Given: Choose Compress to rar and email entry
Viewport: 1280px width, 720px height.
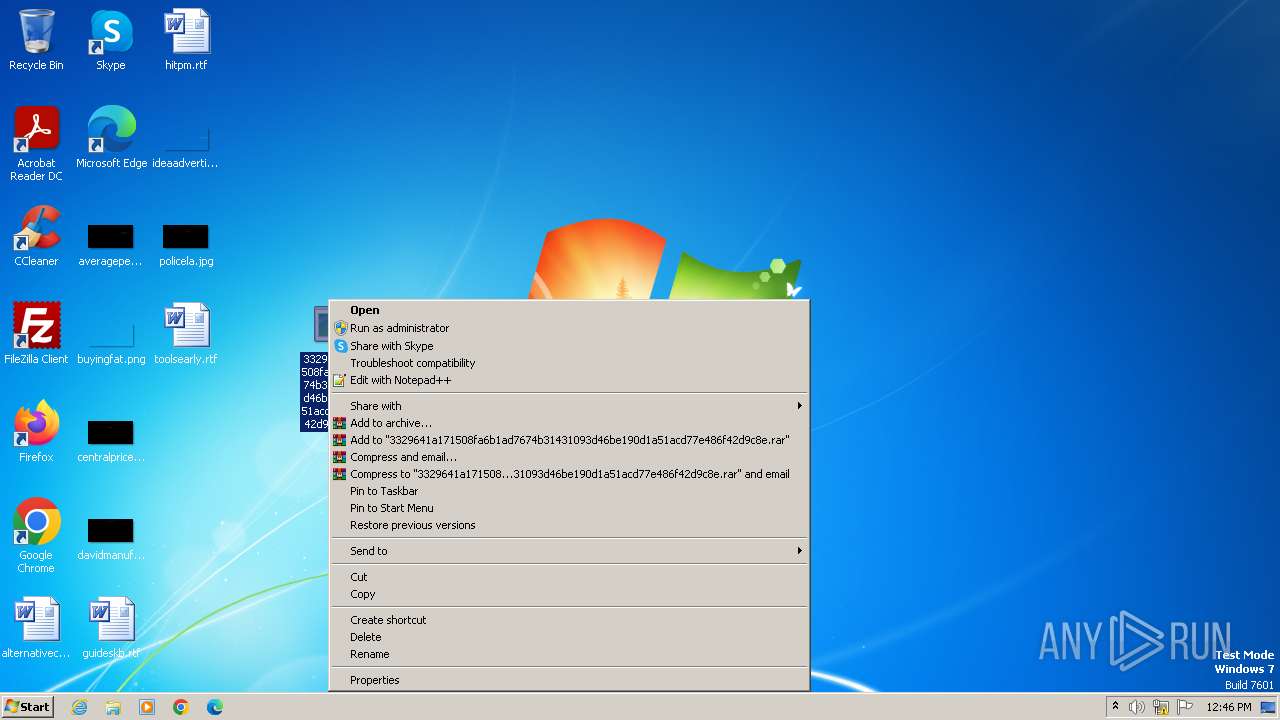Looking at the screenshot, I should pyautogui.click(x=569, y=474).
